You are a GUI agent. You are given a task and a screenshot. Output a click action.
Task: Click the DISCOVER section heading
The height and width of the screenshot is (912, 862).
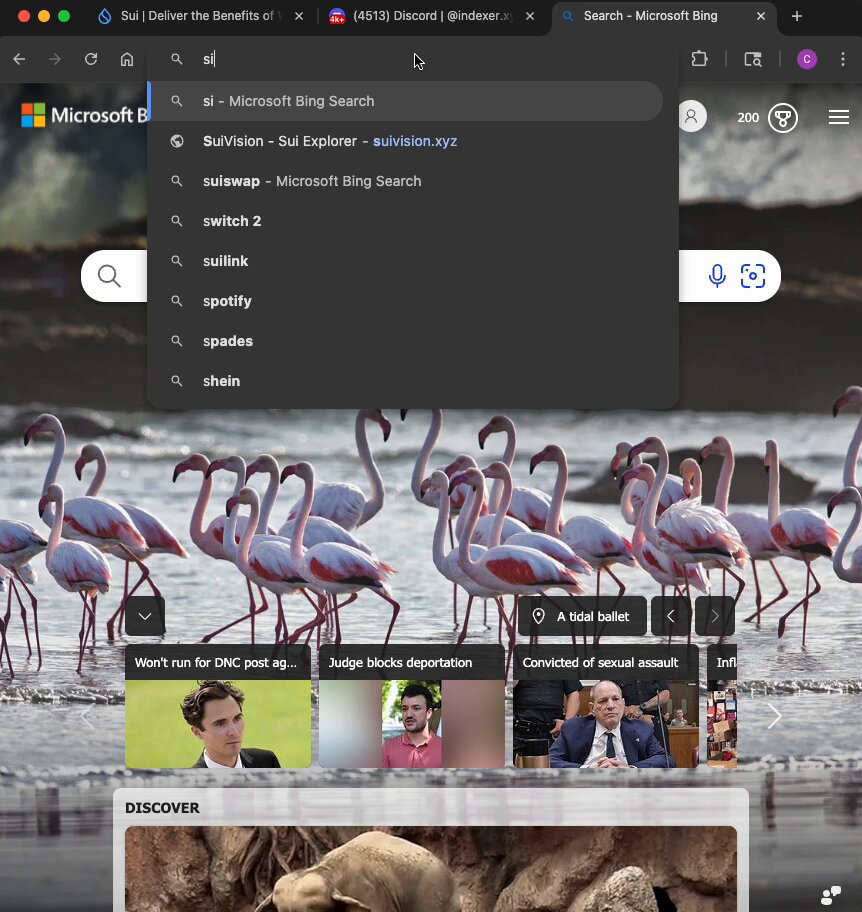tap(162, 808)
